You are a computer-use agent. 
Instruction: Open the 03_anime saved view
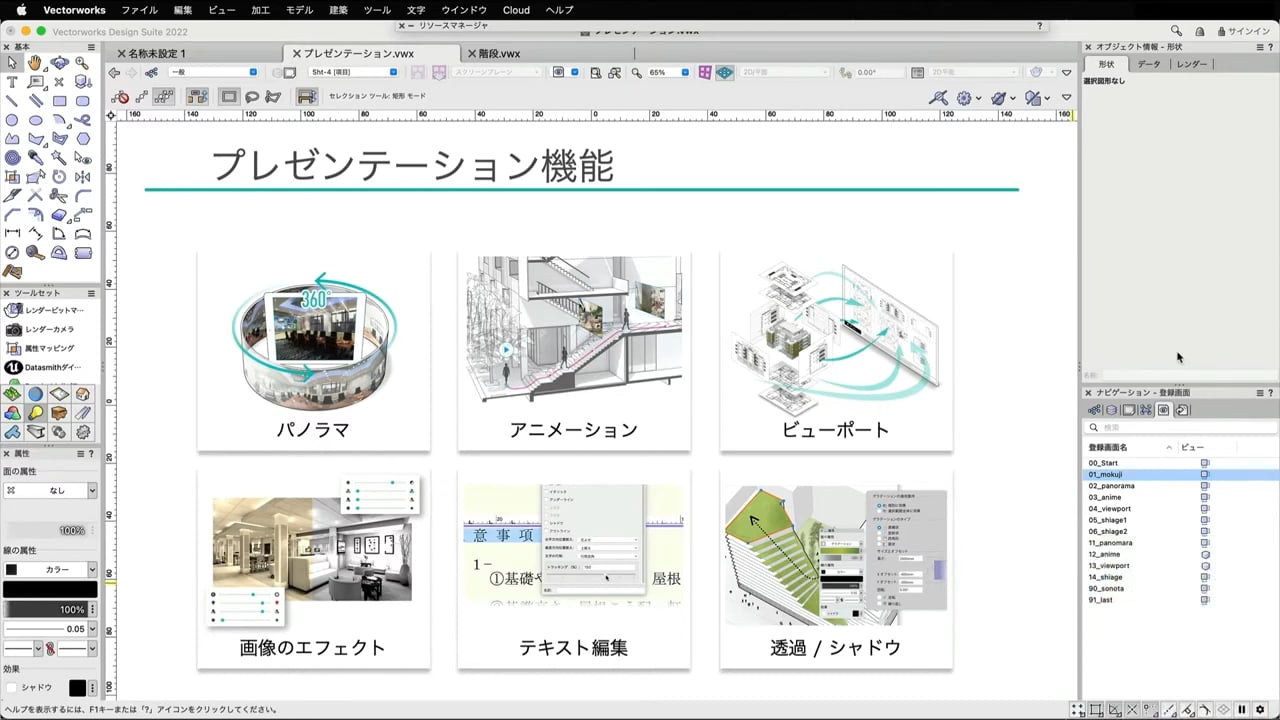tap(1105, 497)
